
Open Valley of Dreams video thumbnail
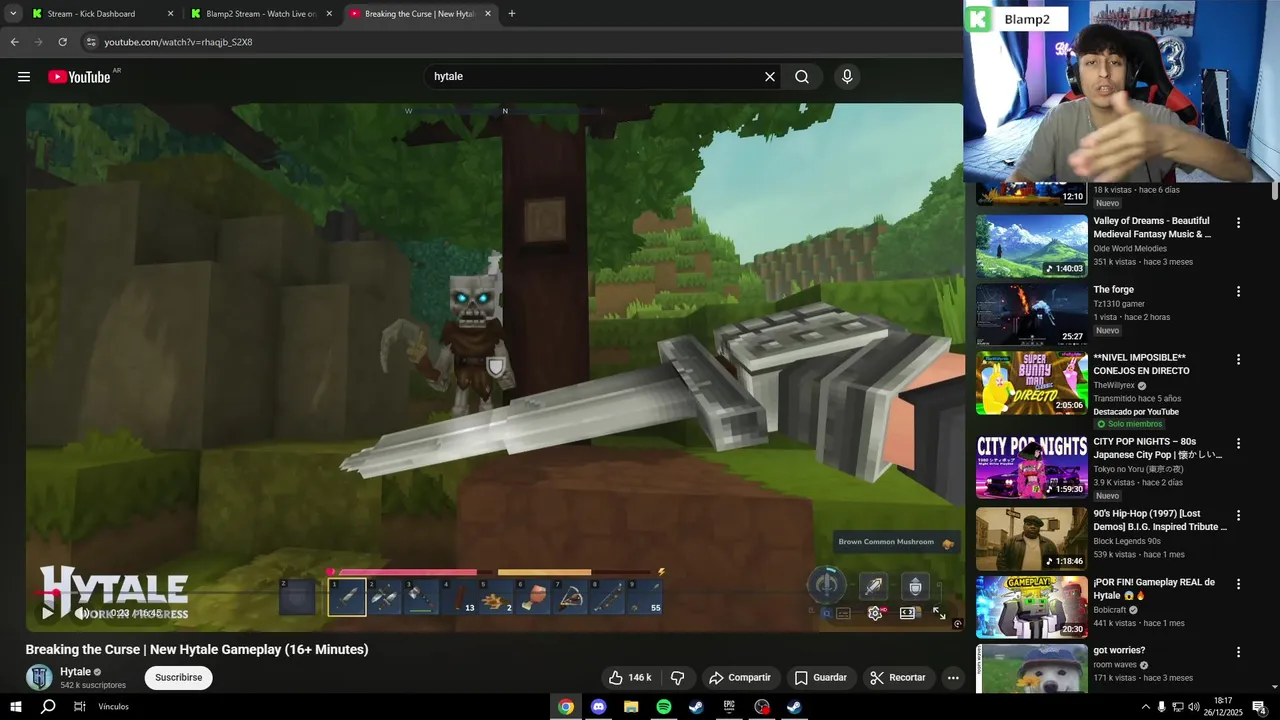[1032, 246]
